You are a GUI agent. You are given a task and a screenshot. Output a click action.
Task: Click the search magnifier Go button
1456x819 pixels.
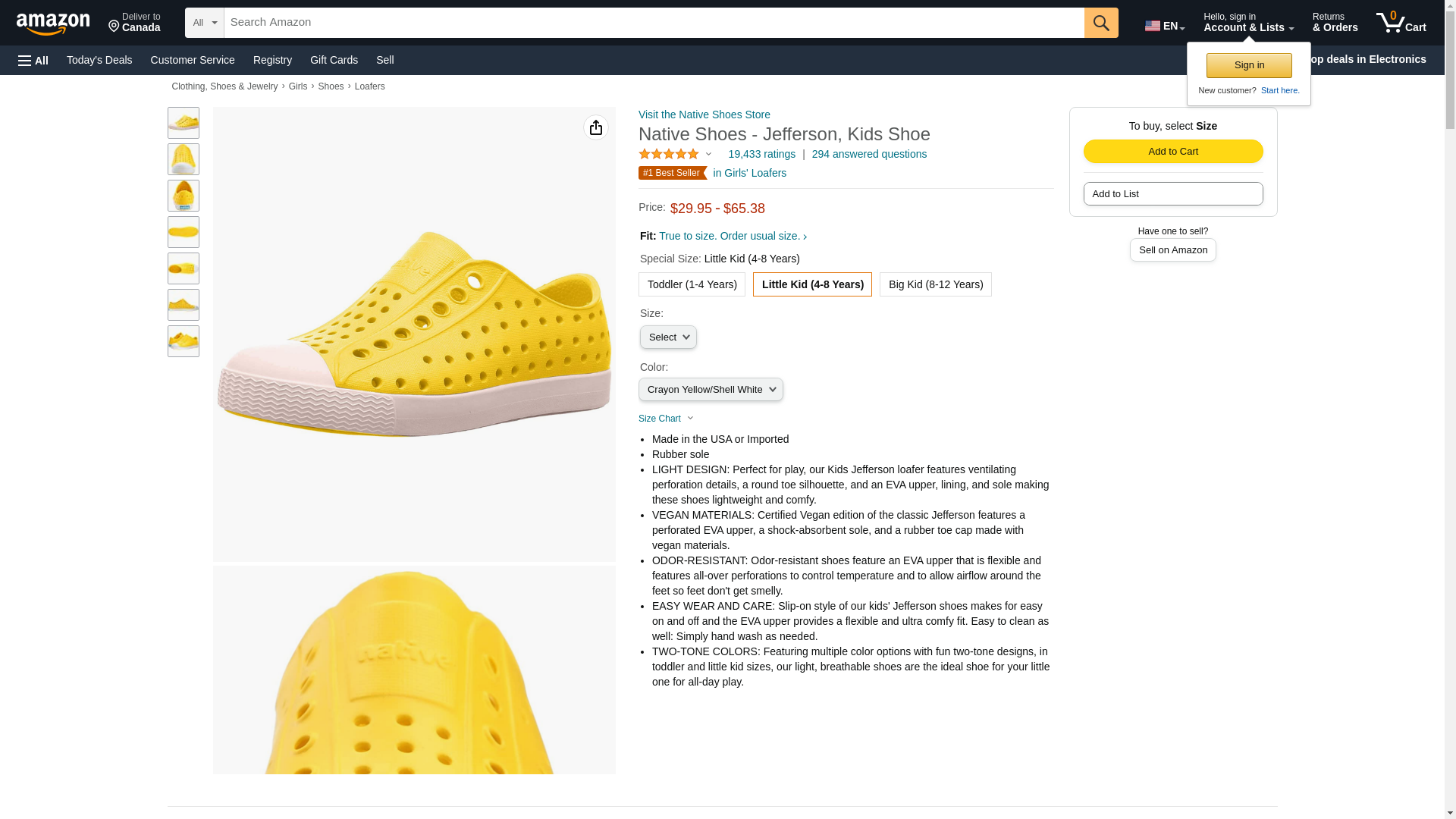coord(1100,23)
